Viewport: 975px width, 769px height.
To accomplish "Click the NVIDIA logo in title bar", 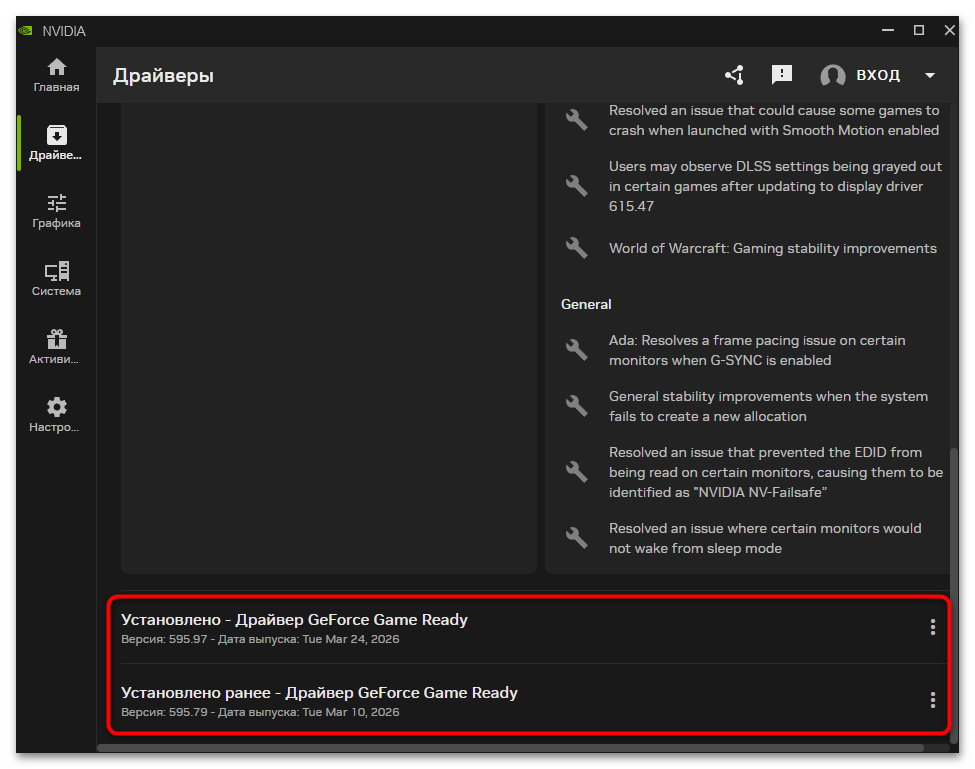I will coord(25,30).
